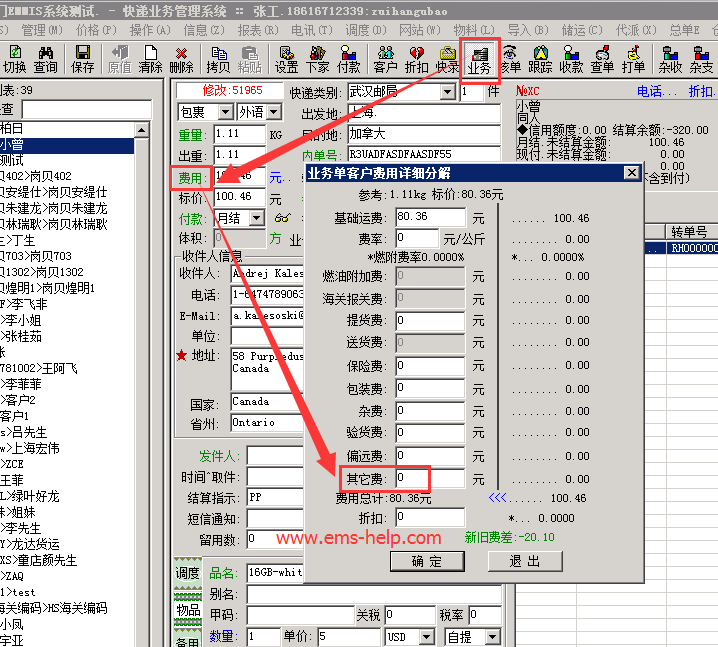Image resolution: width=718 pixels, height=647 pixels.
Task: Click the 业务 business toolbar icon
Action: click(479, 60)
